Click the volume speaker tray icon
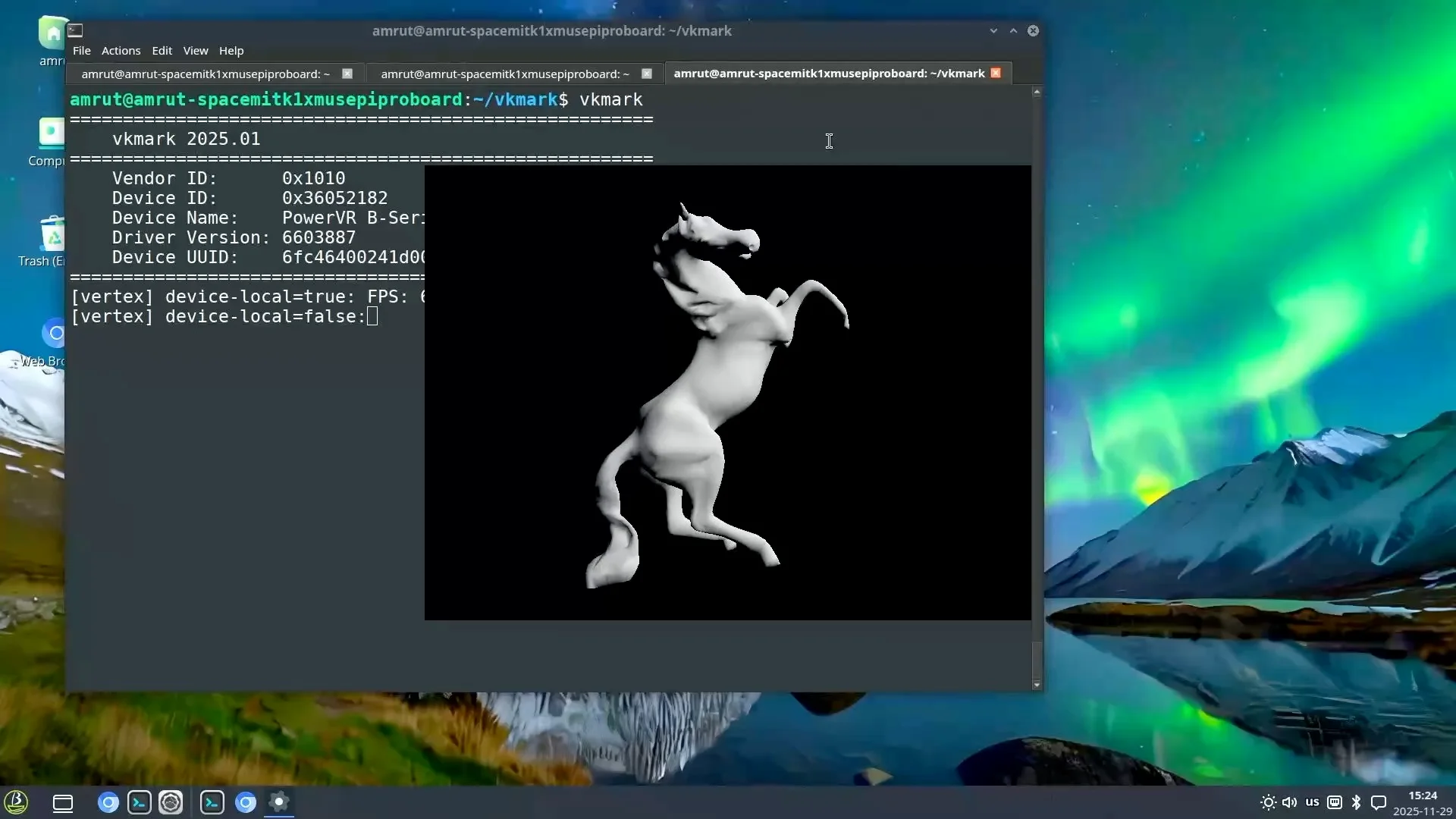 (1289, 802)
